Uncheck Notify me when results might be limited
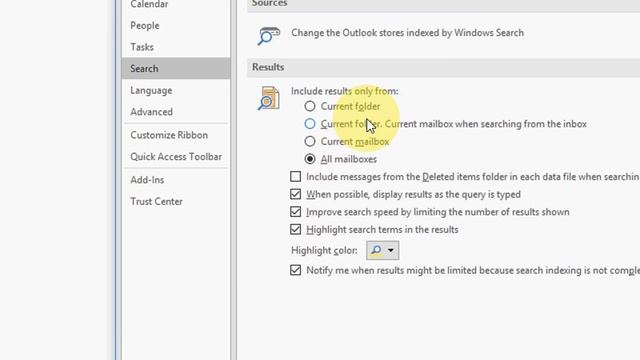This screenshot has width=640, height=360. click(296, 270)
